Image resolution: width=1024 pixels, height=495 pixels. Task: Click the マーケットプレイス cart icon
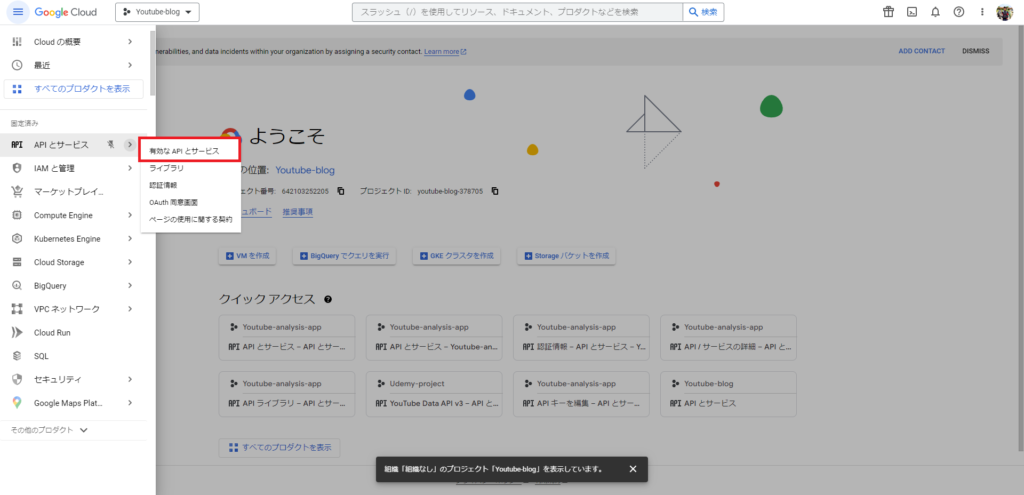click(x=18, y=191)
